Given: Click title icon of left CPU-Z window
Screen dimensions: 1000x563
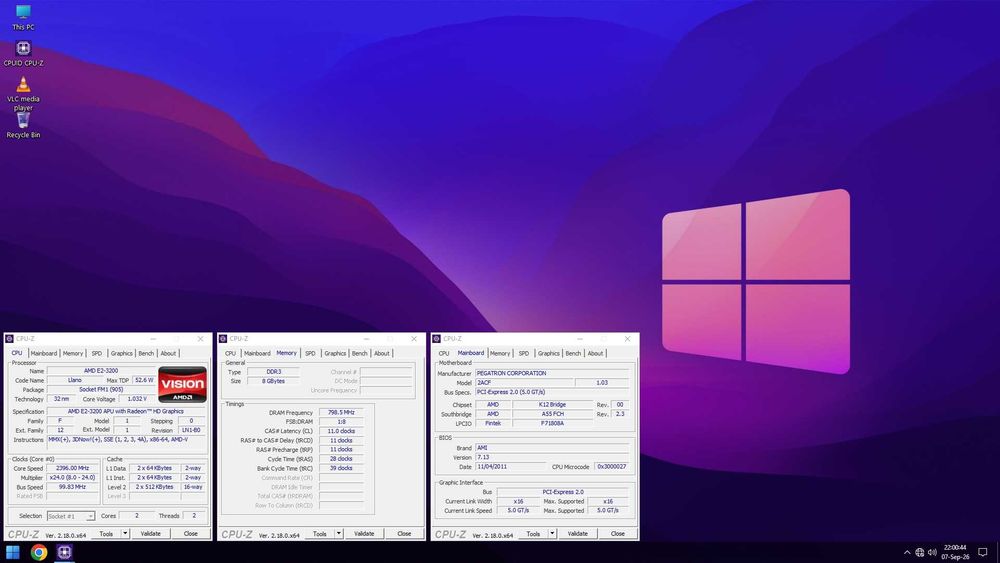Looking at the screenshot, I should (x=10, y=339).
